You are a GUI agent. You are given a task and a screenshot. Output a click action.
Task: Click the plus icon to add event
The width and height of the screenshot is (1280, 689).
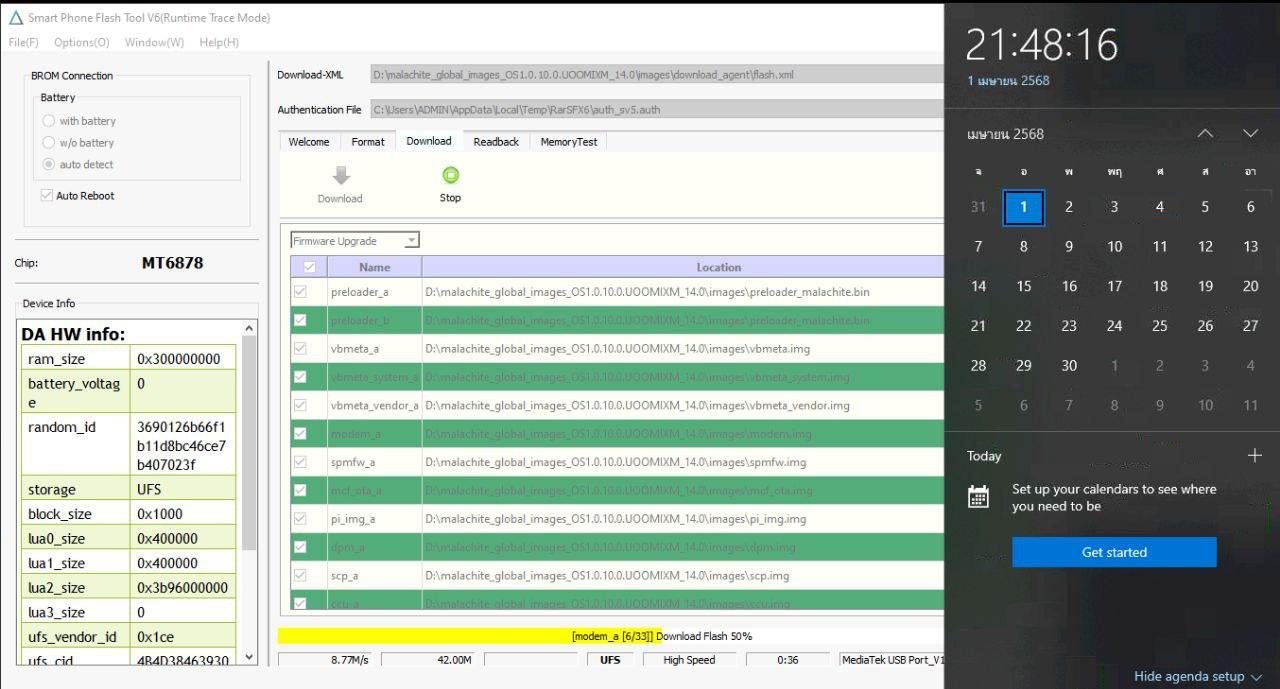(x=1254, y=456)
